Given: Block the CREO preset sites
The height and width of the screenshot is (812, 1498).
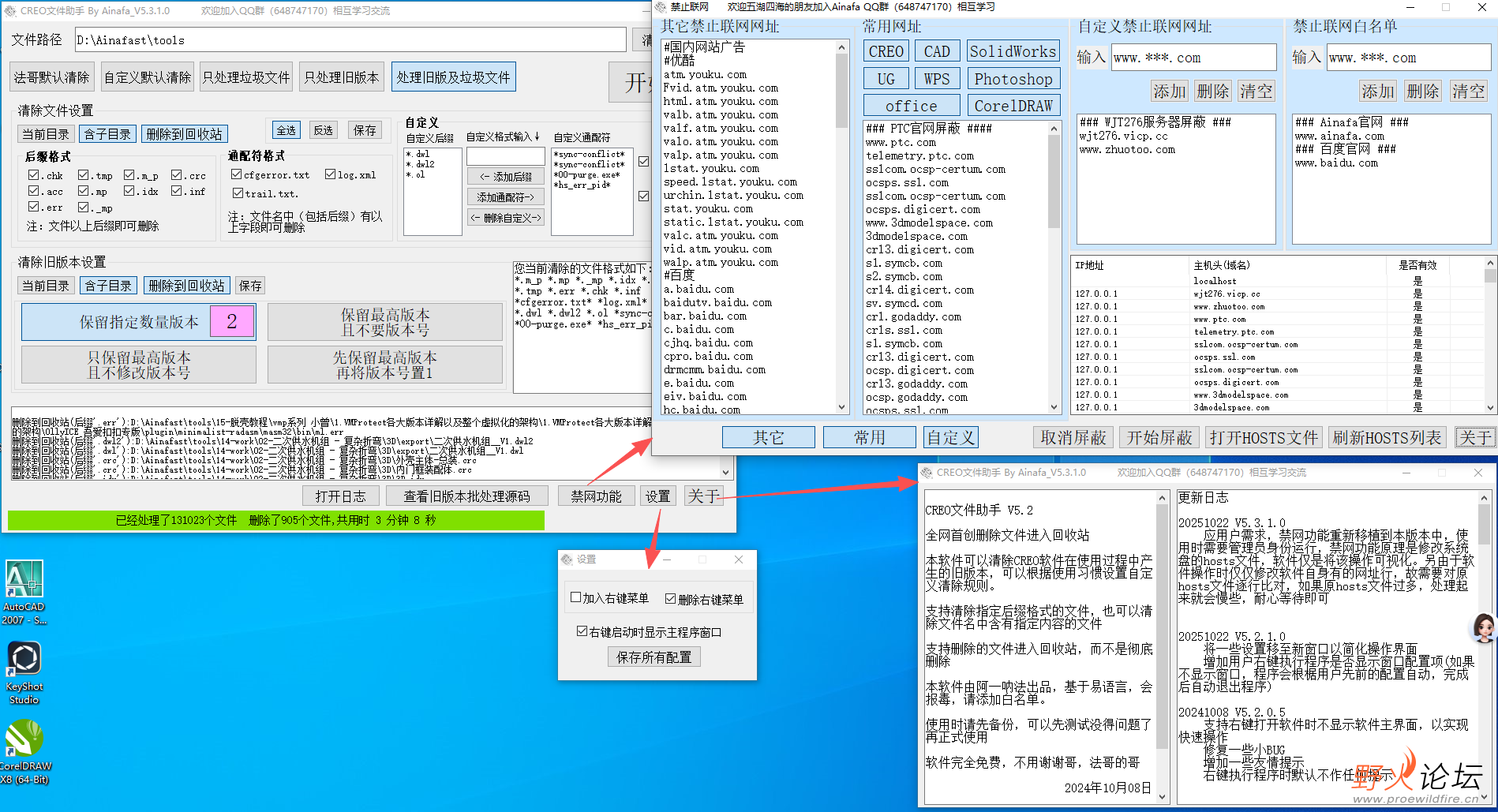Looking at the screenshot, I should tap(886, 51).
